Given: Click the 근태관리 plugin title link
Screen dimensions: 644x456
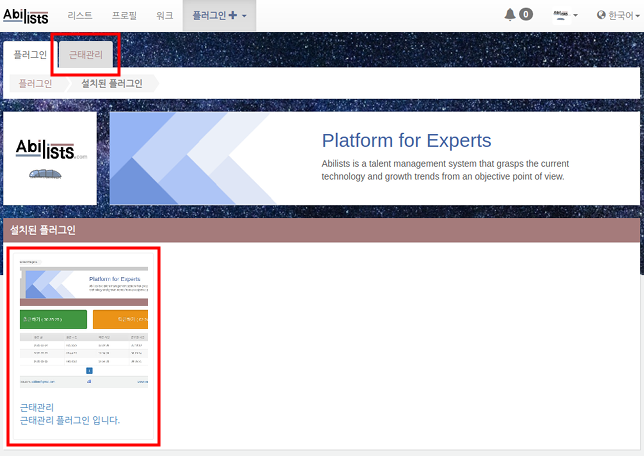Looking at the screenshot, I should 37,408.
